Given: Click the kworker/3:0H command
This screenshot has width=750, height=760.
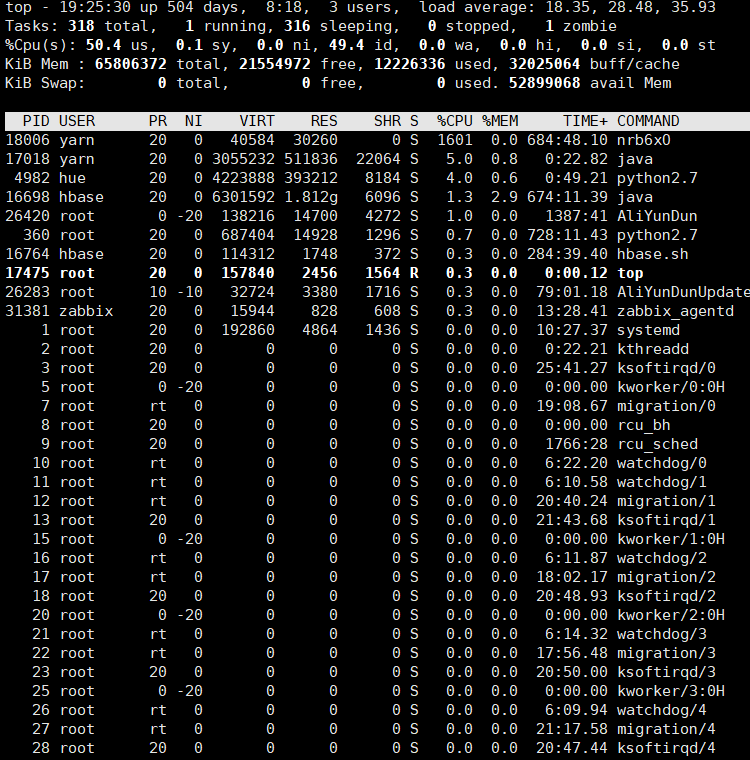Looking at the screenshot, I should pyautogui.click(x=670, y=691).
